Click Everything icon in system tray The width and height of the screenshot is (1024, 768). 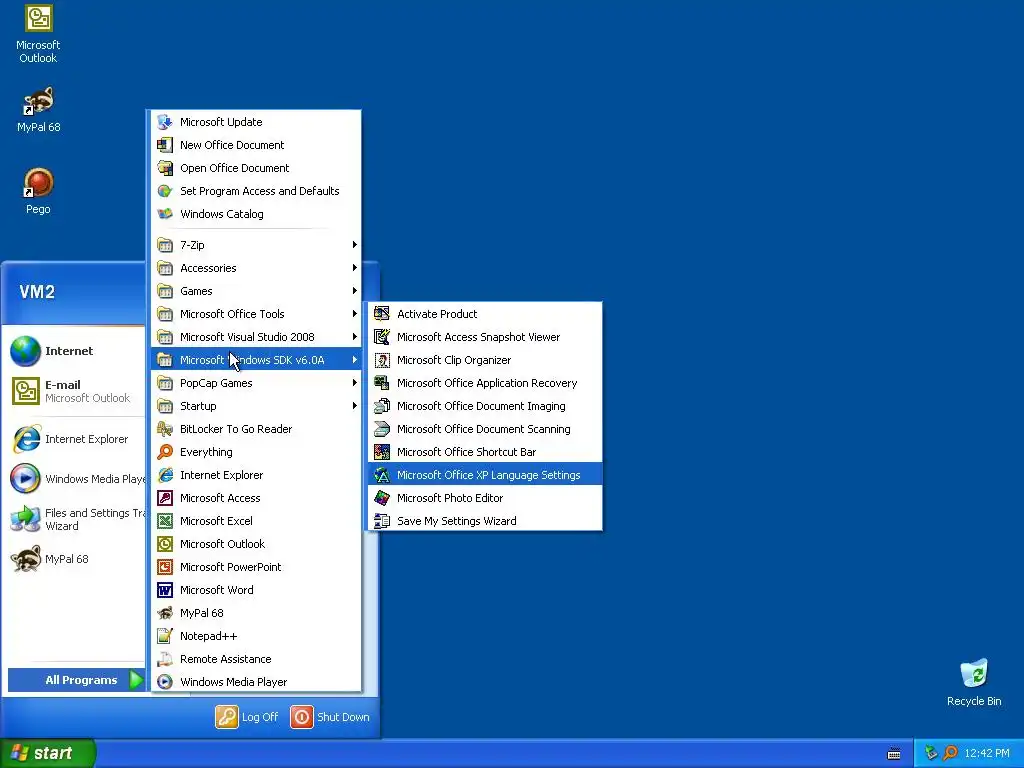[x=951, y=753]
